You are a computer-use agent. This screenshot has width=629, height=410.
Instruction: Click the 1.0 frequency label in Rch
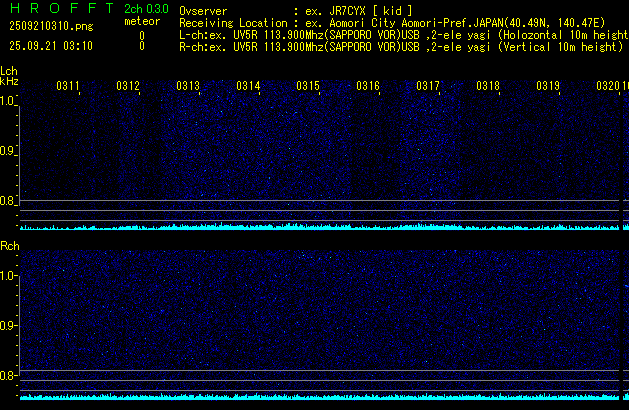tap(8, 275)
